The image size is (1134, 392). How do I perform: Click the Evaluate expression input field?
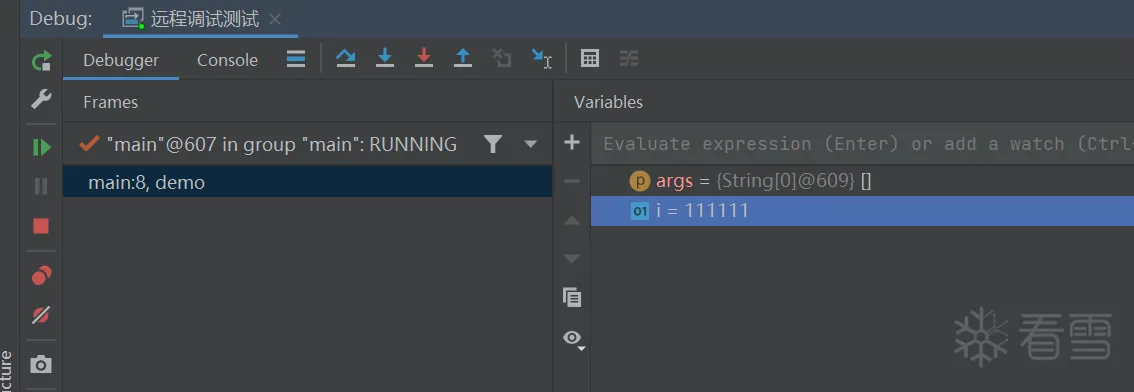862,143
